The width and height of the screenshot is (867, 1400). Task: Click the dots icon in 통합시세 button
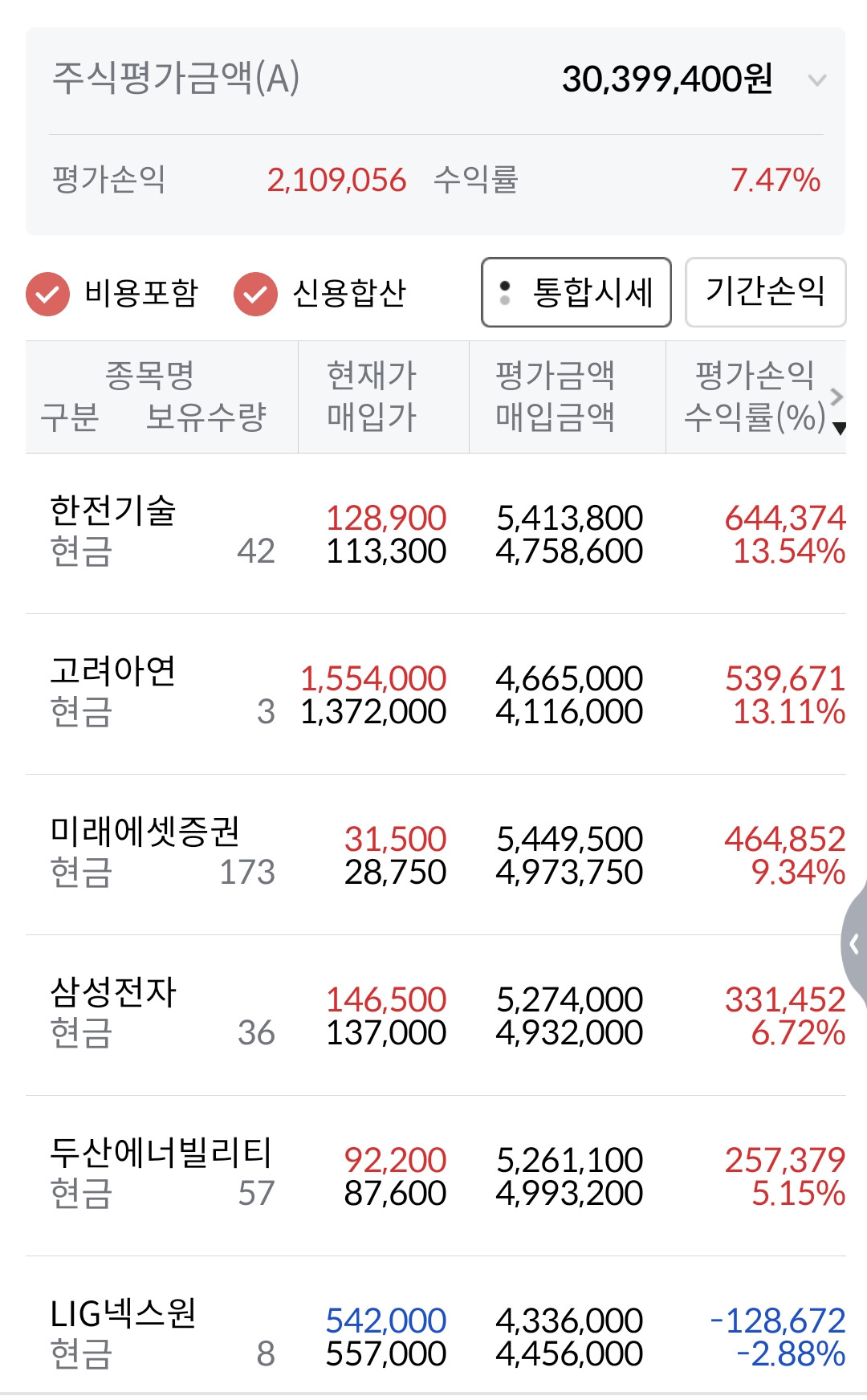505,293
